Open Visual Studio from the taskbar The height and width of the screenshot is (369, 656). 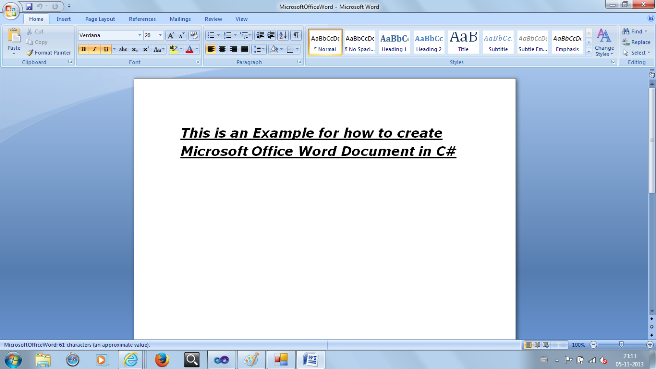[221, 359]
